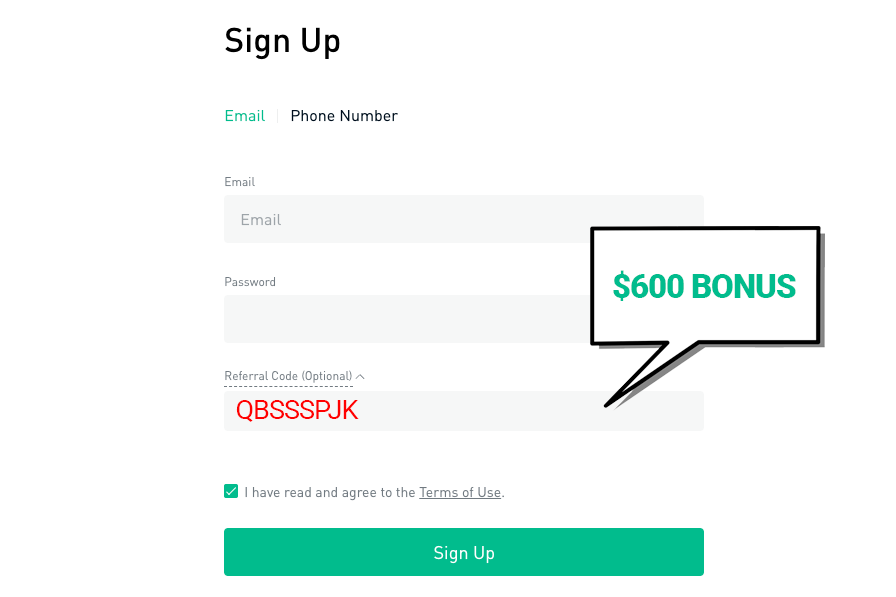The width and height of the screenshot is (896, 597).
Task: Click the Email field placeholder text
Action: pos(261,219)
